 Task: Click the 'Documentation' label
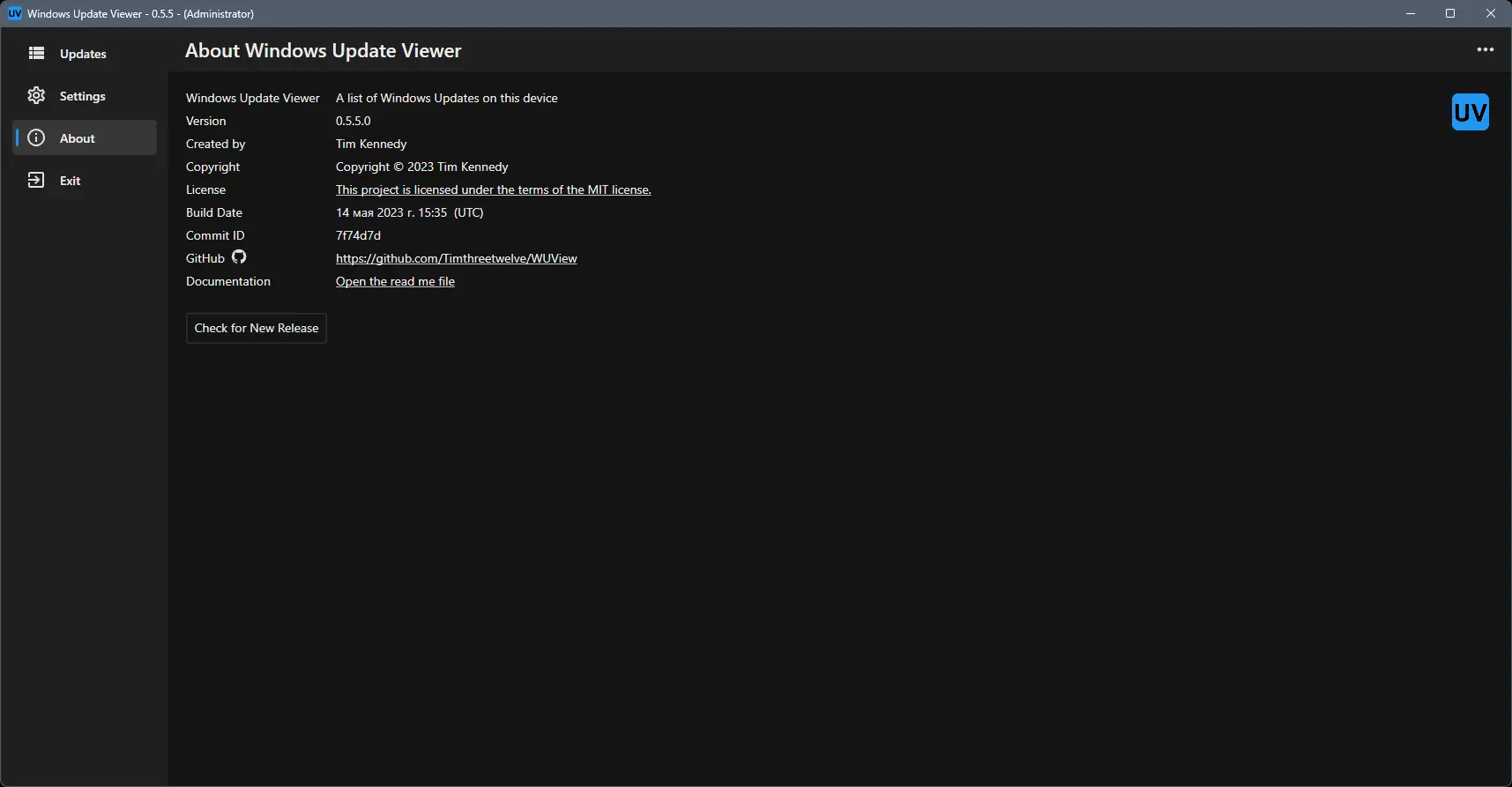click(228, 281)
